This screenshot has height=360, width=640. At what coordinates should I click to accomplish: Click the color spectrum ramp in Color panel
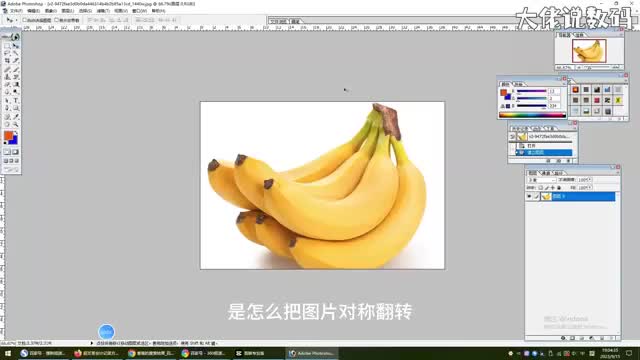pyautogui.click(x=532, y=115)
